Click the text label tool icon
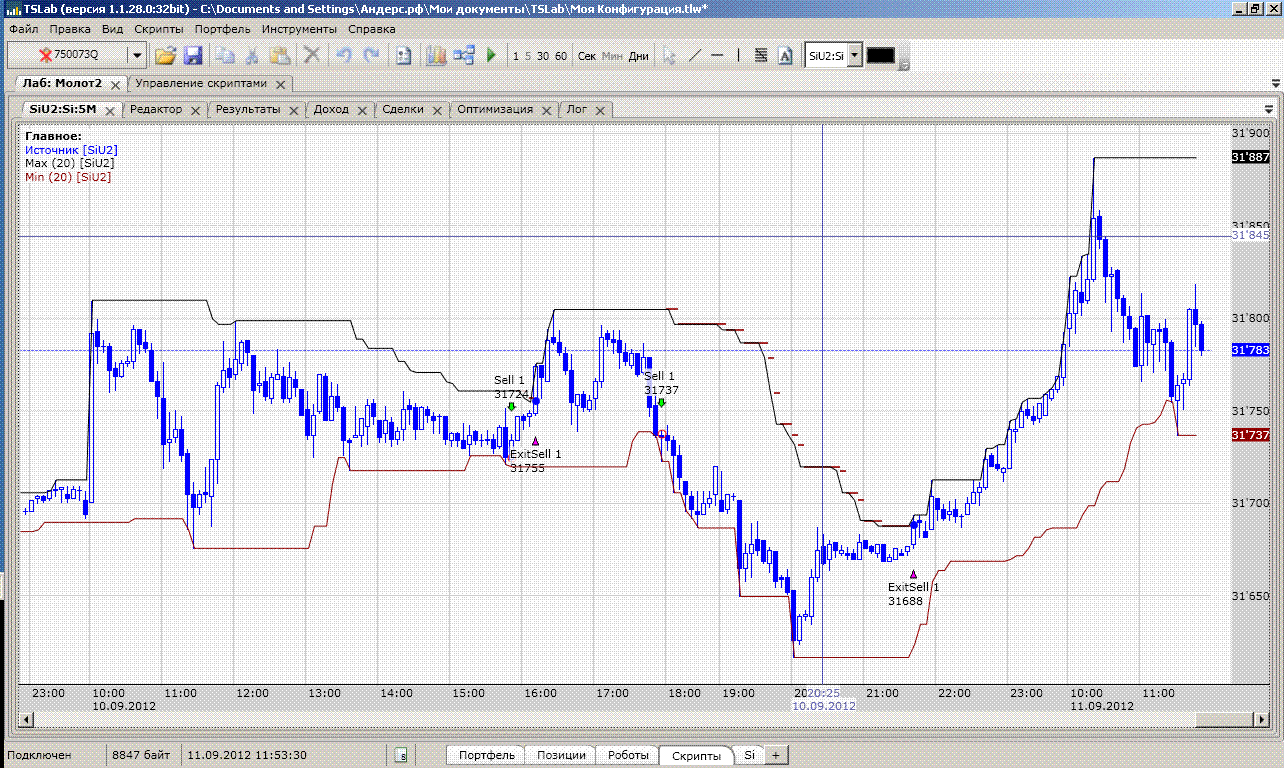Viewport: 1284px width, 768px height. (x=785, y=56)
